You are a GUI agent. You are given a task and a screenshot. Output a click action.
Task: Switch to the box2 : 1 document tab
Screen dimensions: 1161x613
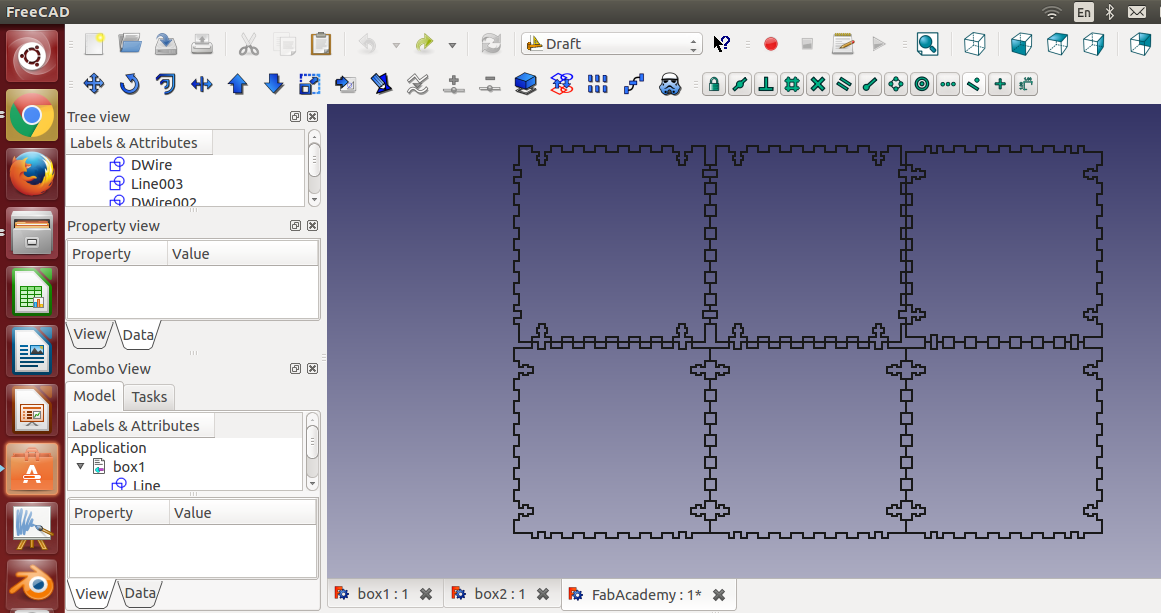tap(500, 594)
